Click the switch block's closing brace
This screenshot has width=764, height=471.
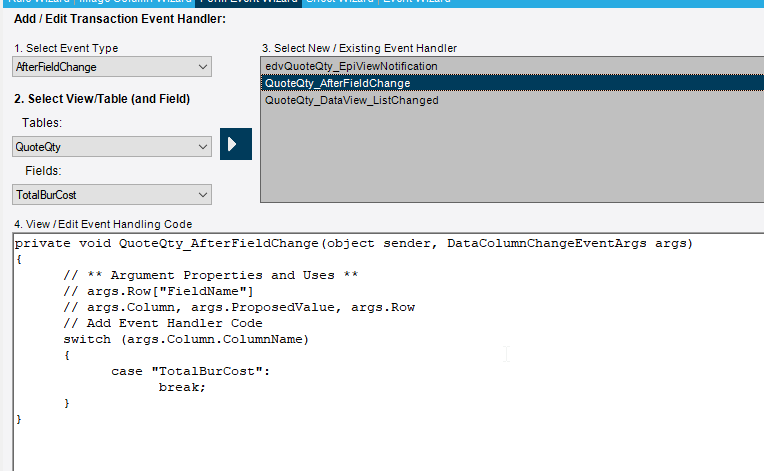coord(67,403)
